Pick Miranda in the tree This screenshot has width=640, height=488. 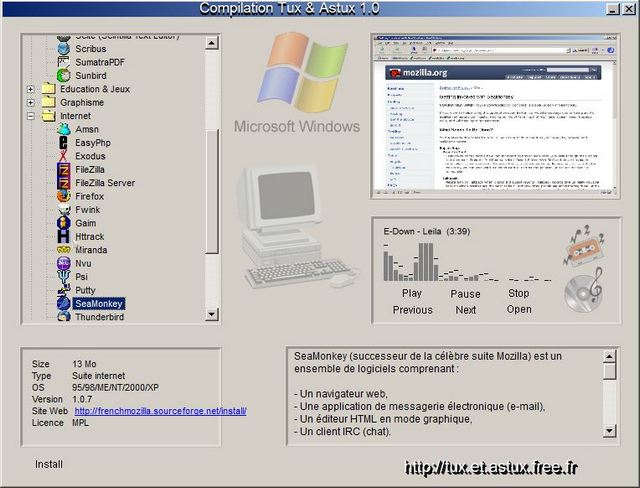pyautogui.click(x=91, y=250)
